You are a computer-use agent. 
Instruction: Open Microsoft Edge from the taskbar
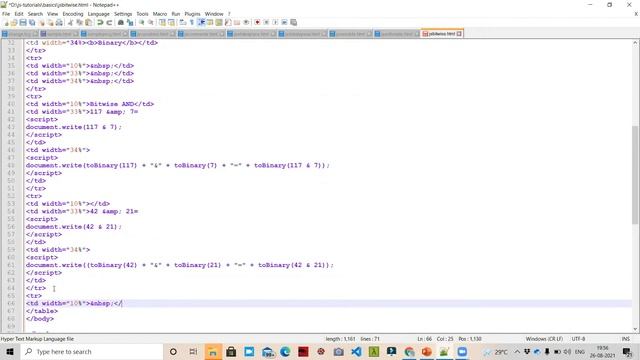(285, 351)
